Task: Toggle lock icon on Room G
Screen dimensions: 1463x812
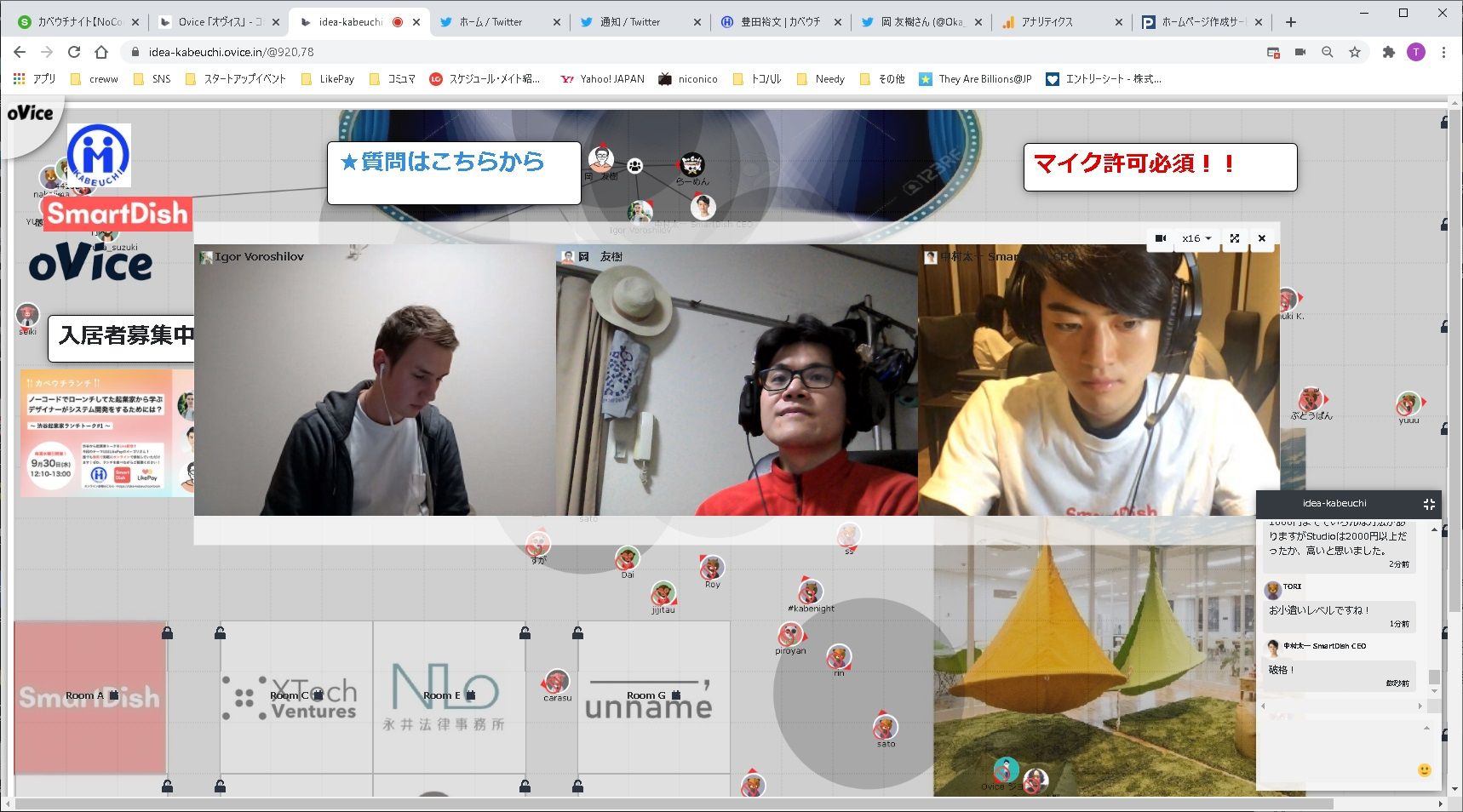Action: pos(676,695)
